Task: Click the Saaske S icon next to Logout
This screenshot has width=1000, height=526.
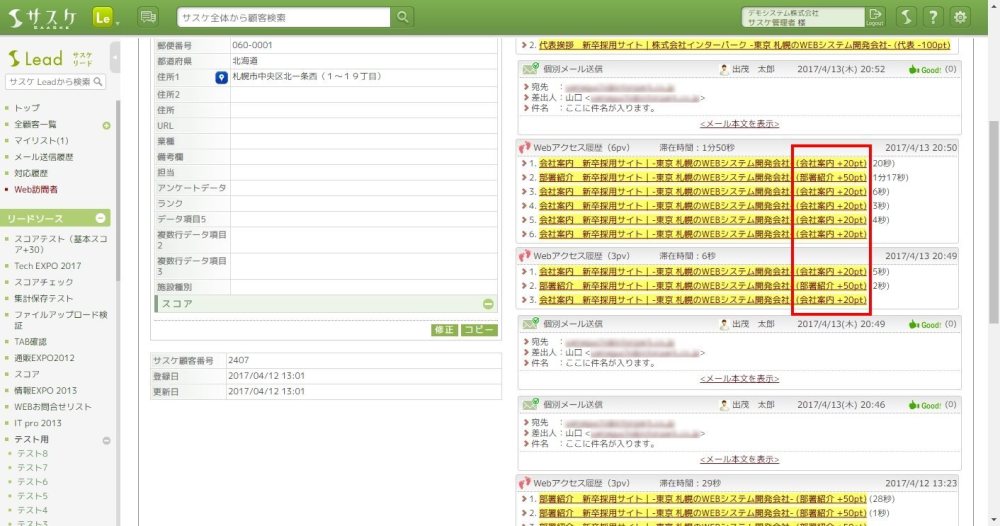Action: (x=905, y=17)
